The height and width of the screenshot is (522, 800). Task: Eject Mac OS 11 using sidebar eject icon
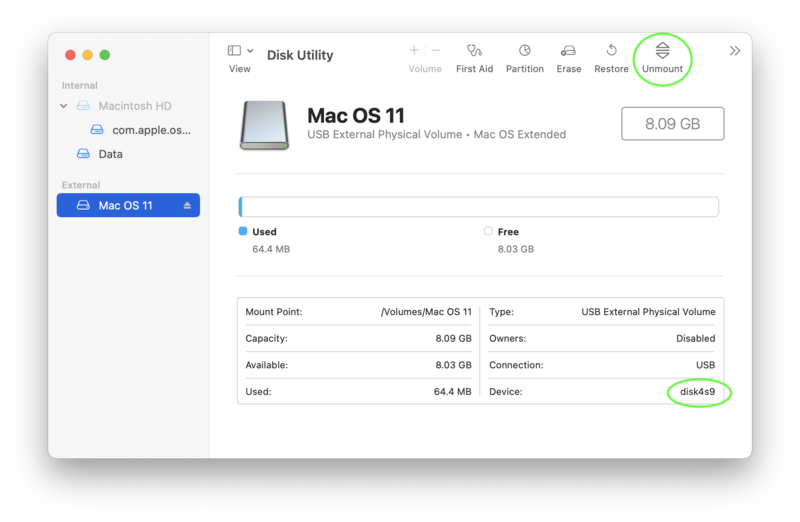[187, 205]
